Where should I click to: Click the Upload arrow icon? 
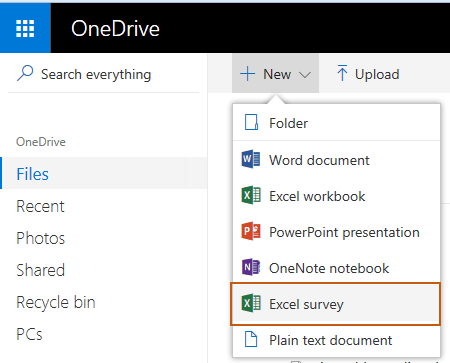click(x=342, y=73)
